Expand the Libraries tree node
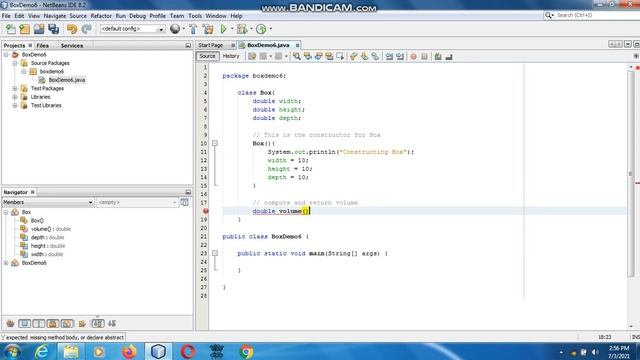Image resolution: width=640 pixels, height=360 pixels. pos(15,97)
